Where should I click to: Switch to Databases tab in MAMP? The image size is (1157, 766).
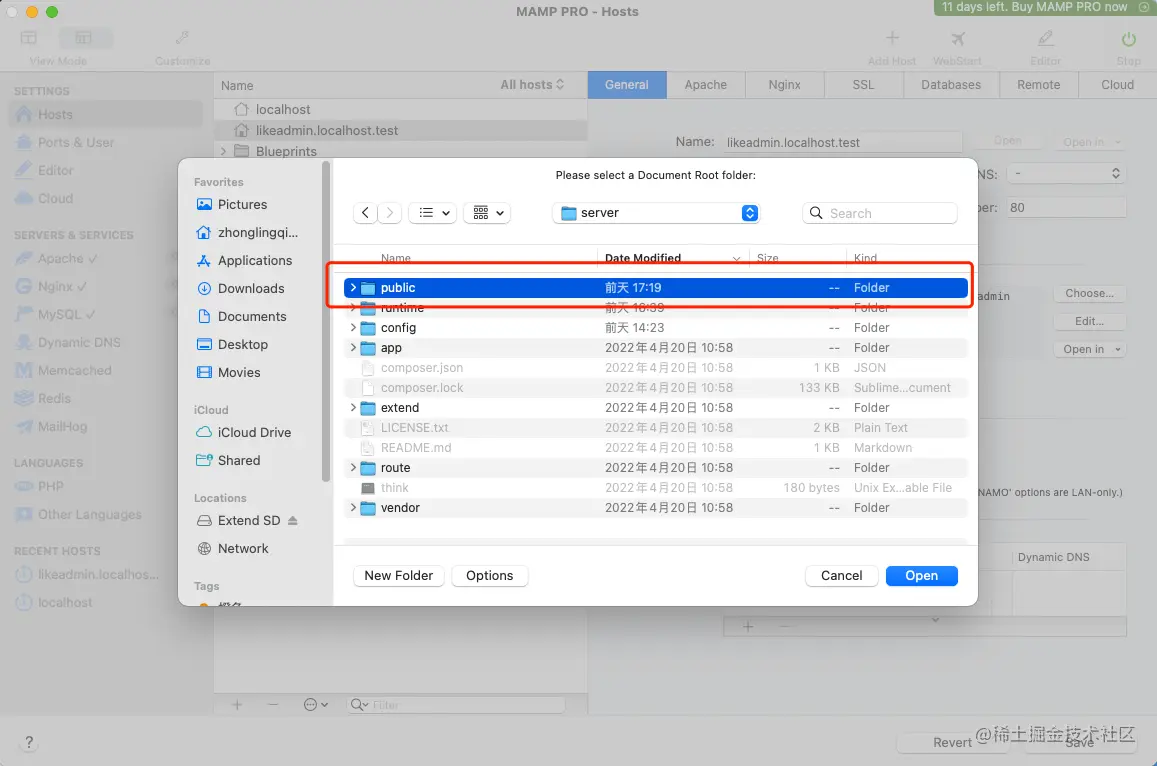(951, 85)
